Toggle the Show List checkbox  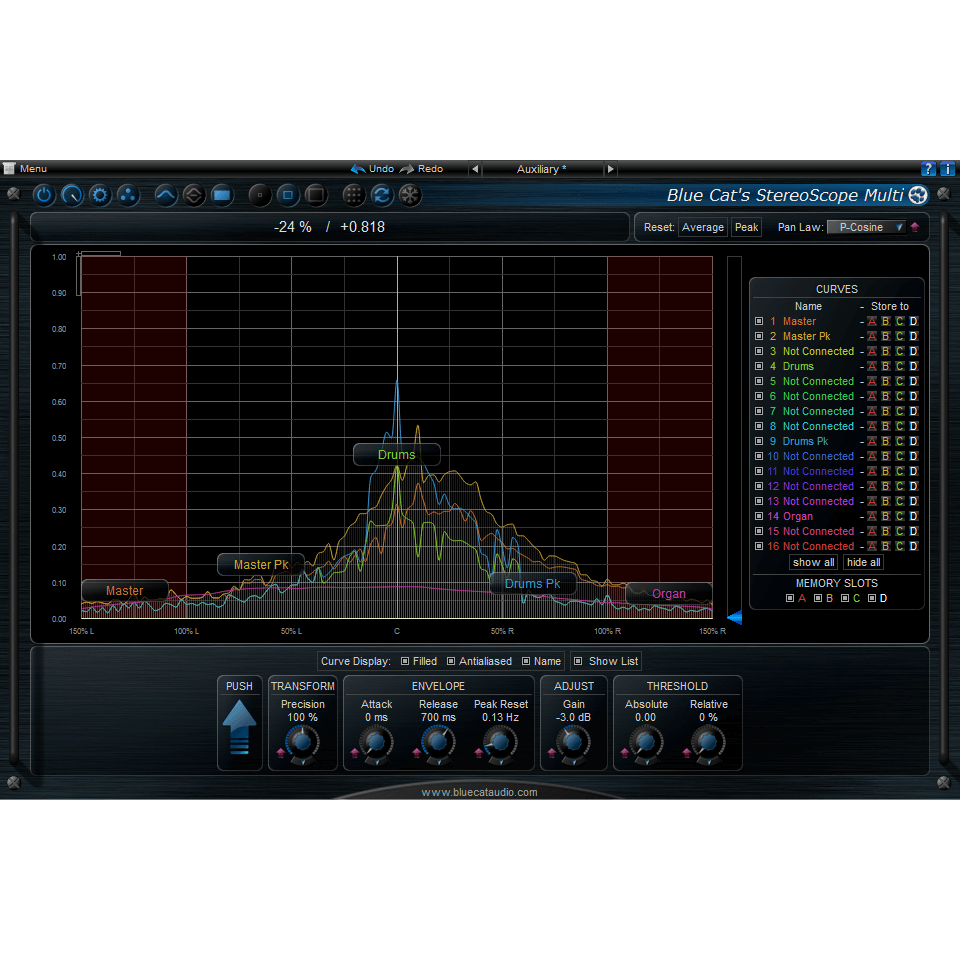point(578,661)
